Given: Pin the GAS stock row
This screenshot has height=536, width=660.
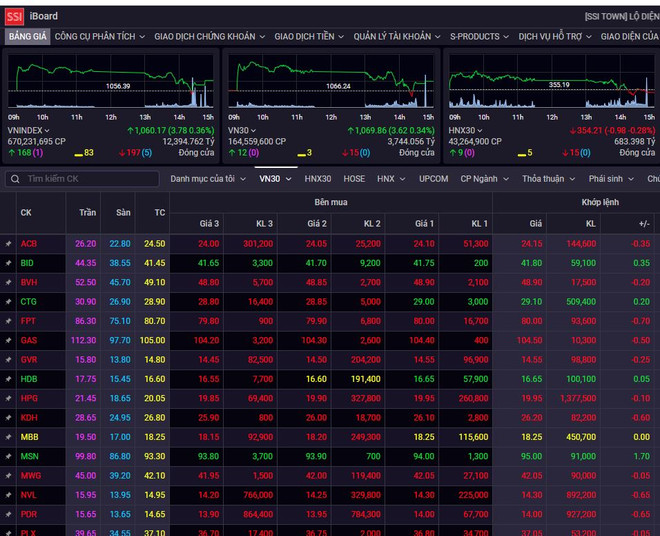Looking at the screenshot, I should [x=8, y=340].
